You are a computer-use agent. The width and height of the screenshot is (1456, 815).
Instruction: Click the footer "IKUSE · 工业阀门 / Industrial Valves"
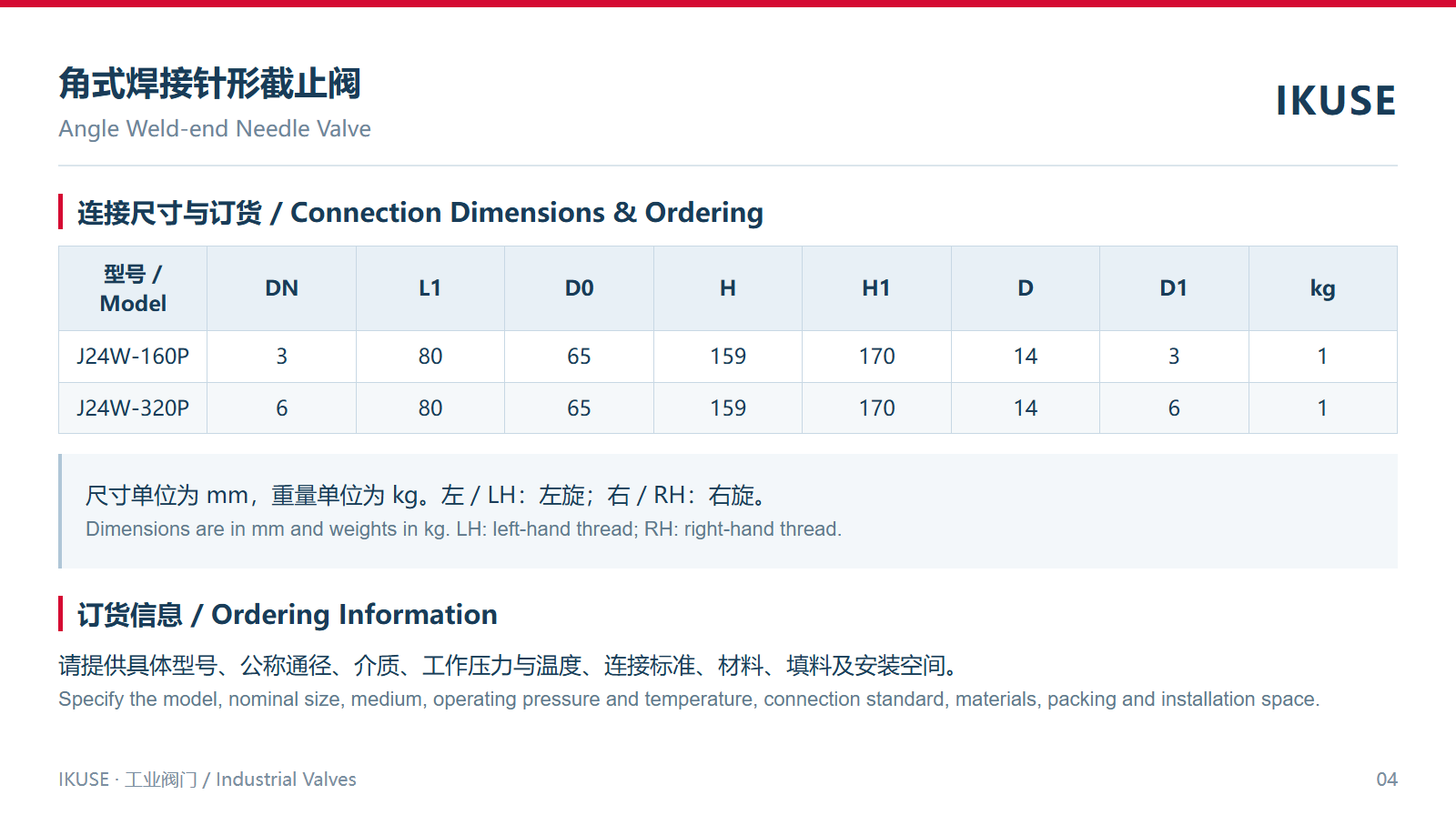click(x=207, y=780)
